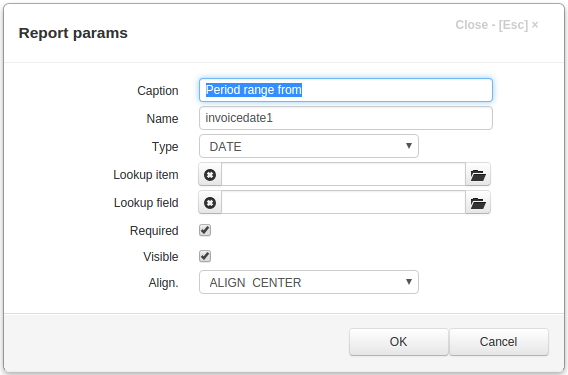Close the Report params dialog via Close - [Esc]
This screenshot has width=568, height=375.
(x=497, y=25)
